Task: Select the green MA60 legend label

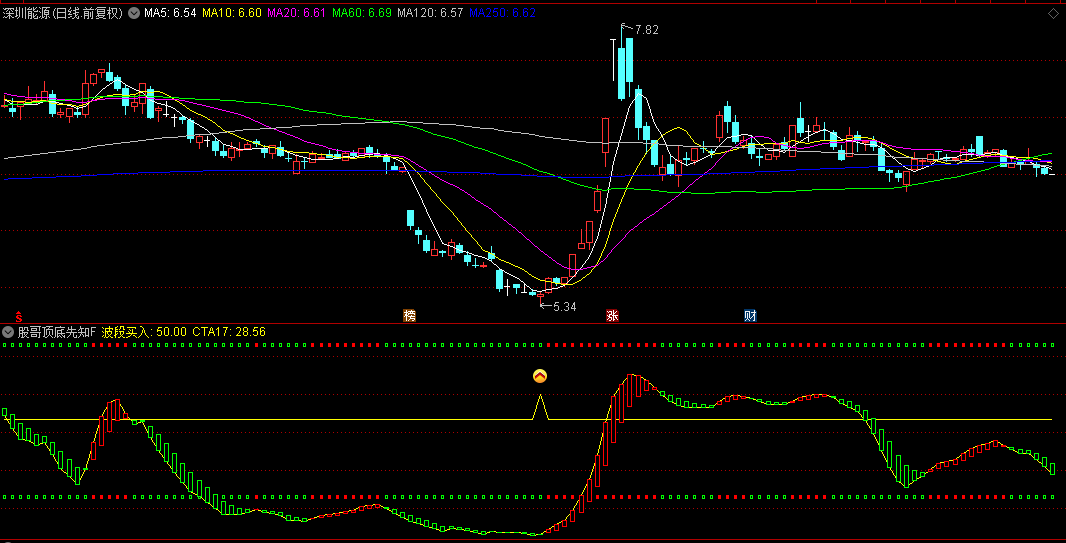Action: pos(361,13)
